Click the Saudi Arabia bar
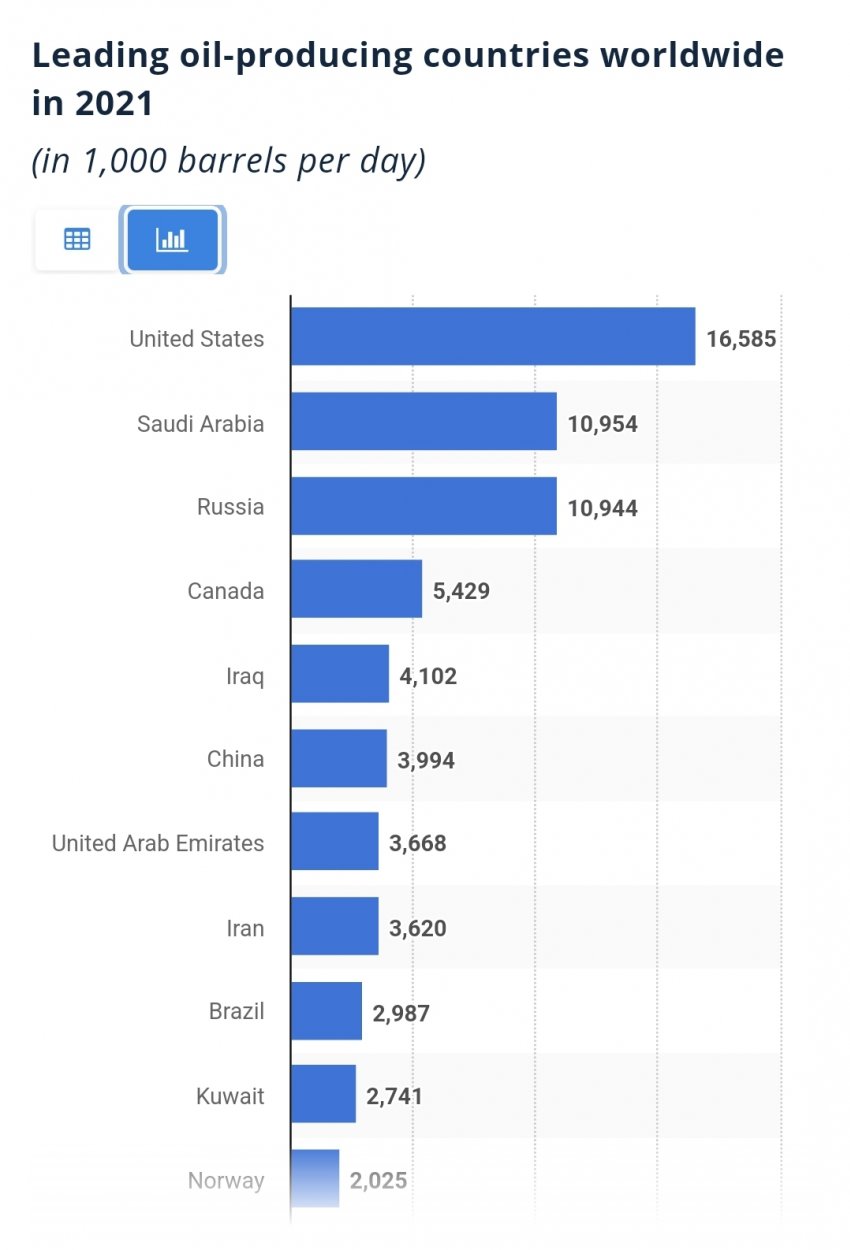 424,422
